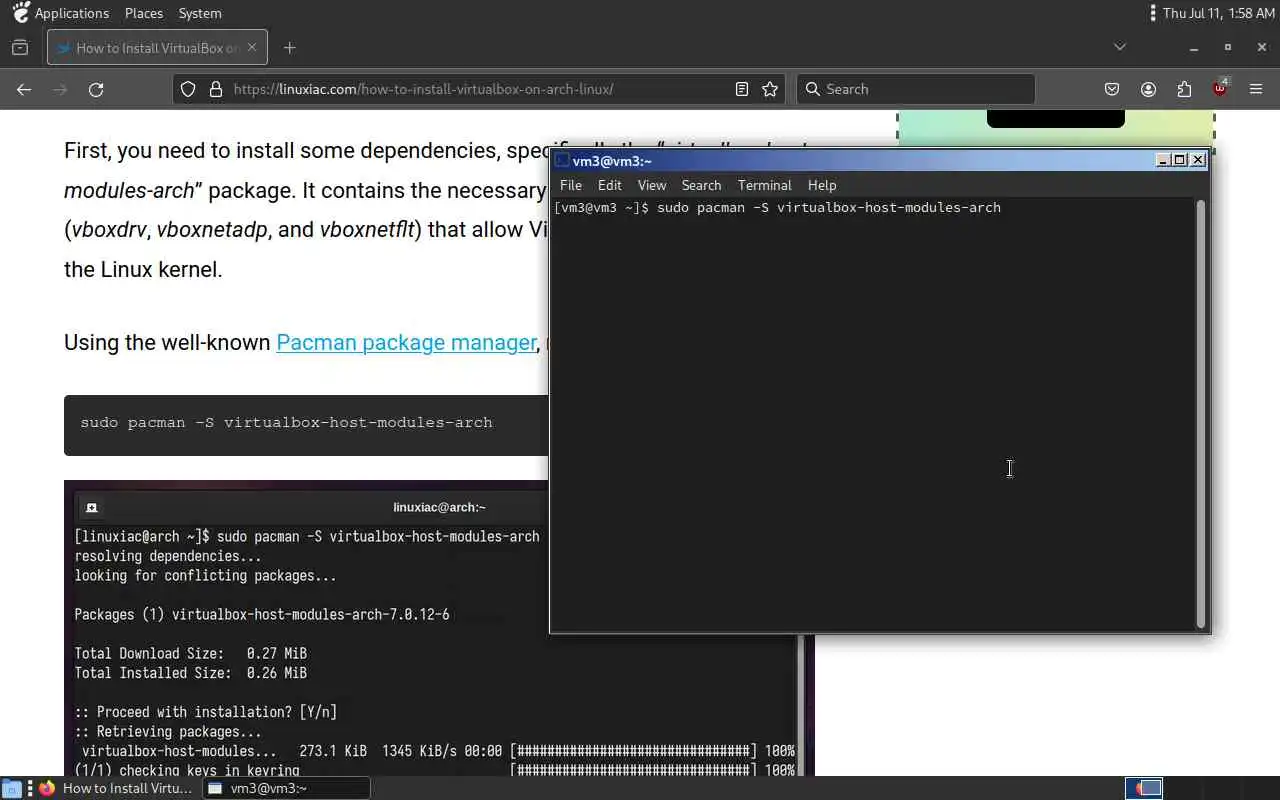Image resolution: width=1280 pixels, height=800 pixels.
Task: Click the typed pacman command in terminal
Action: point(828,207)
